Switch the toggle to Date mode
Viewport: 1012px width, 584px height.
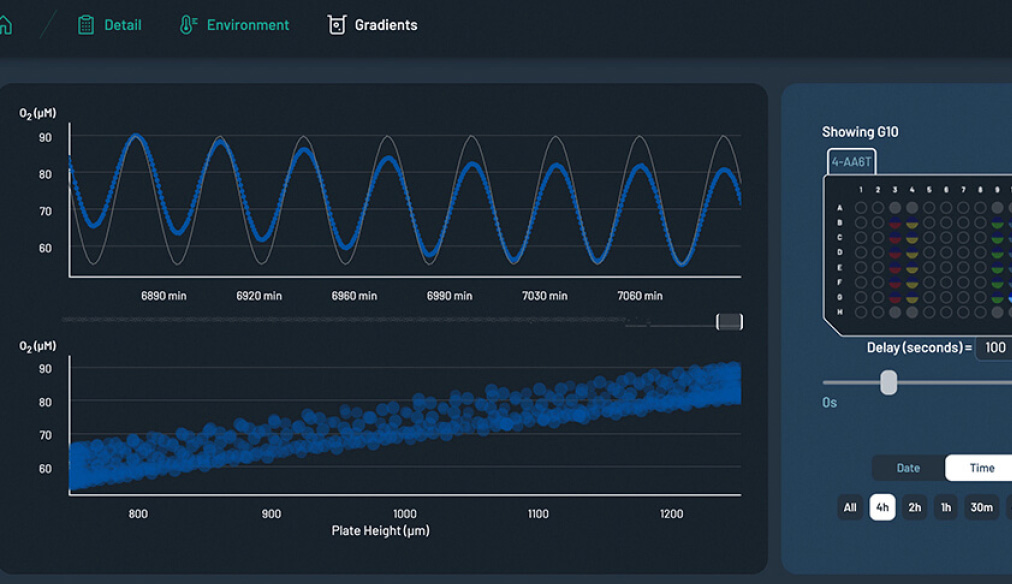(908, 468)
